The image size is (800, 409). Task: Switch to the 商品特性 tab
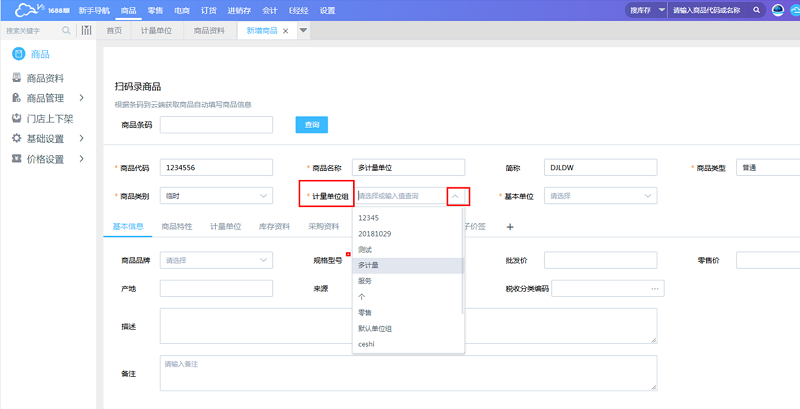click(177, 227)
